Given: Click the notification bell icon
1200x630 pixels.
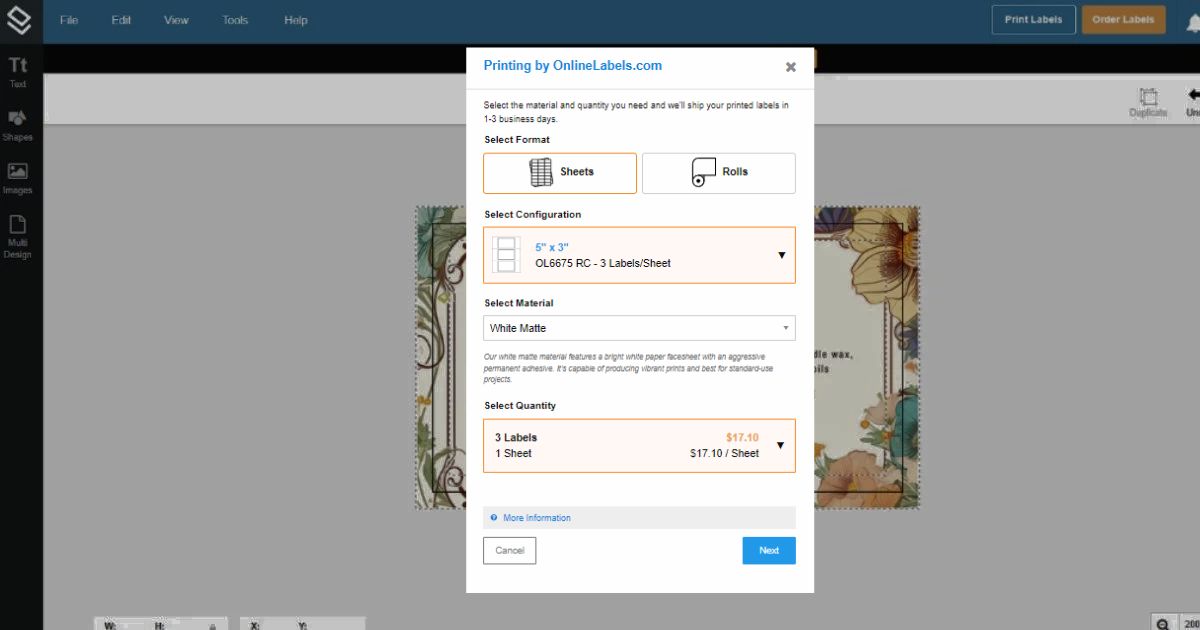Looking at the screenshot, I should [1192, 21].
